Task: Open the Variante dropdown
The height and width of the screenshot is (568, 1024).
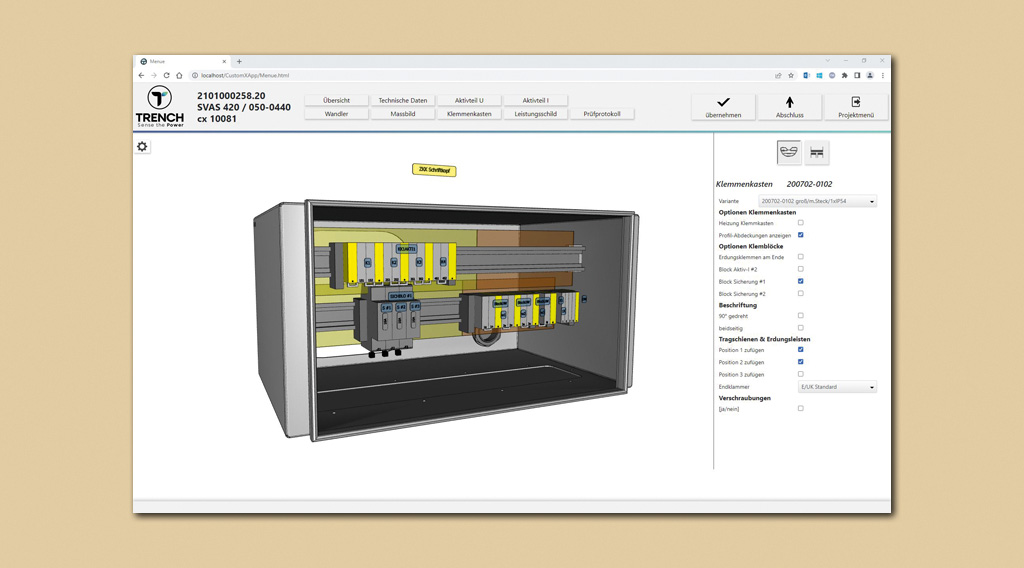Action: (x=817, y=201)
